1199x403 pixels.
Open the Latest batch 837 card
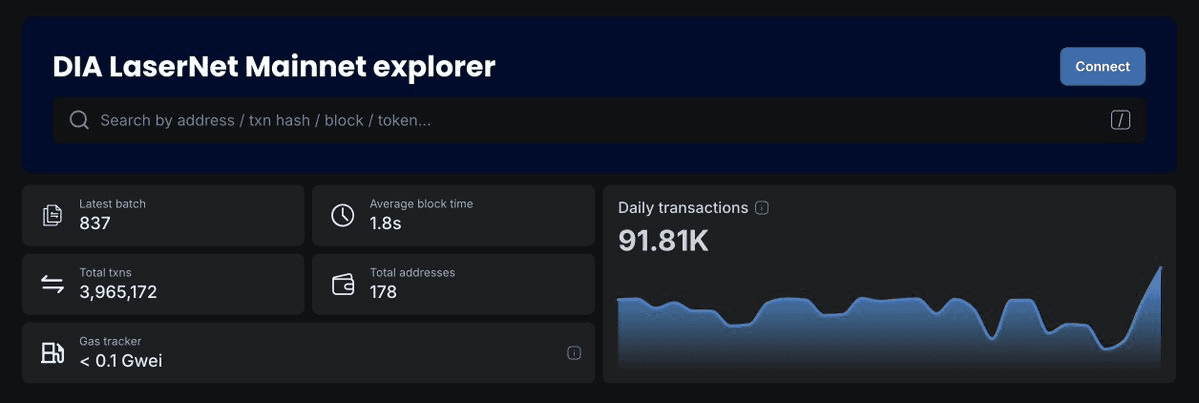coord(163,216)
